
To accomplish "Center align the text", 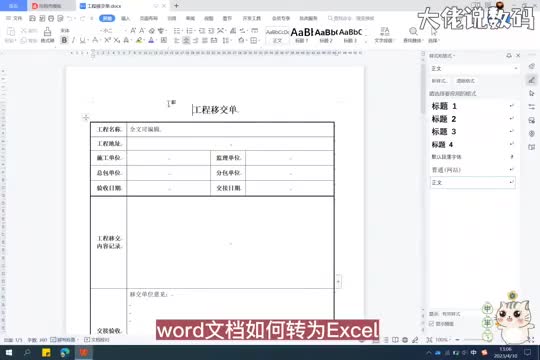I will [186, 40].
